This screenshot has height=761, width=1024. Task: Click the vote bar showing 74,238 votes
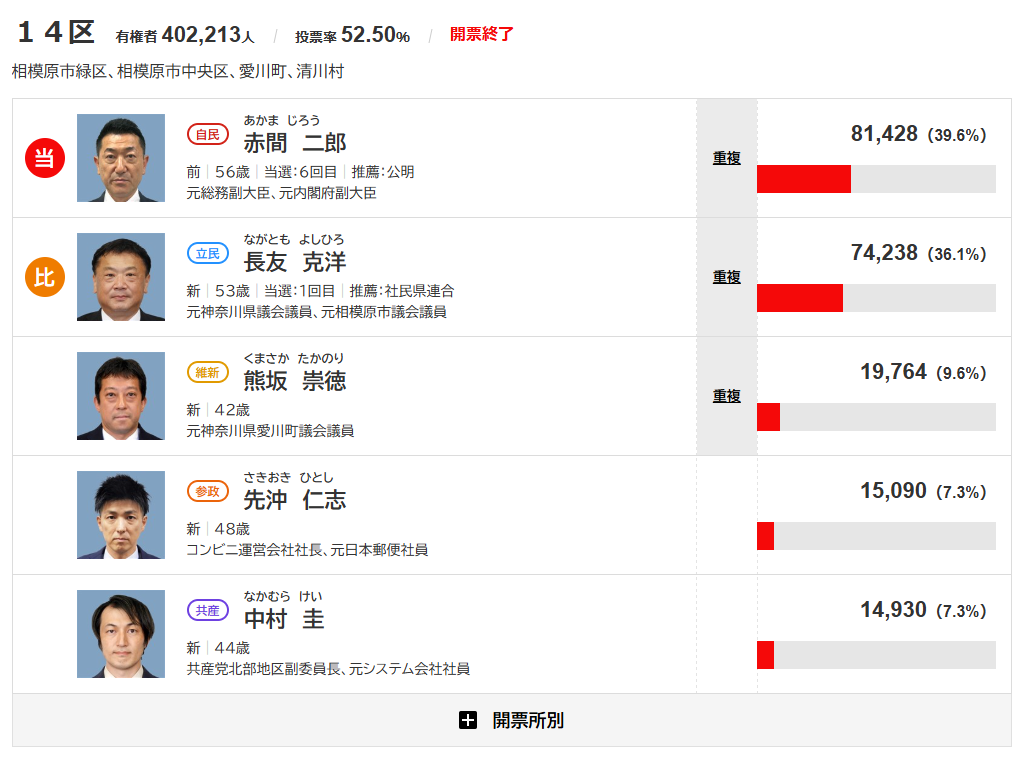(876, 298)
